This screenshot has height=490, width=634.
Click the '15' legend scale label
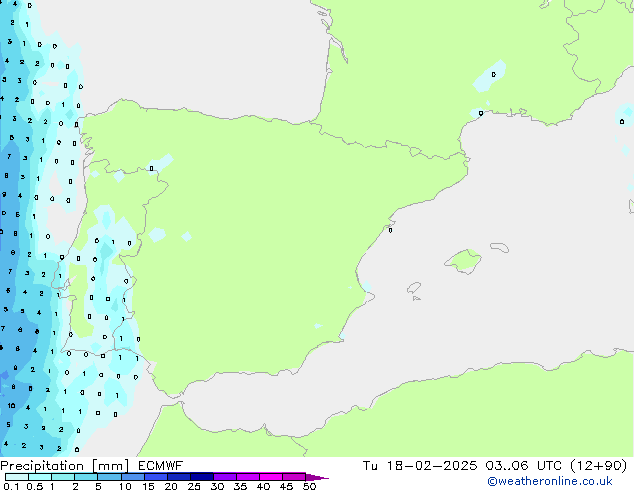[x=148, y=486]
